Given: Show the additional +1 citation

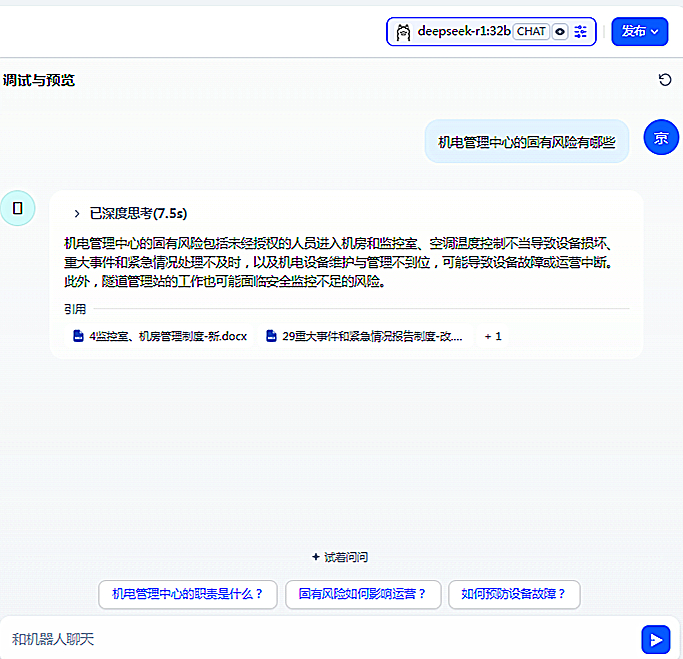Looking at the screenshot, I should click(493, 337).
